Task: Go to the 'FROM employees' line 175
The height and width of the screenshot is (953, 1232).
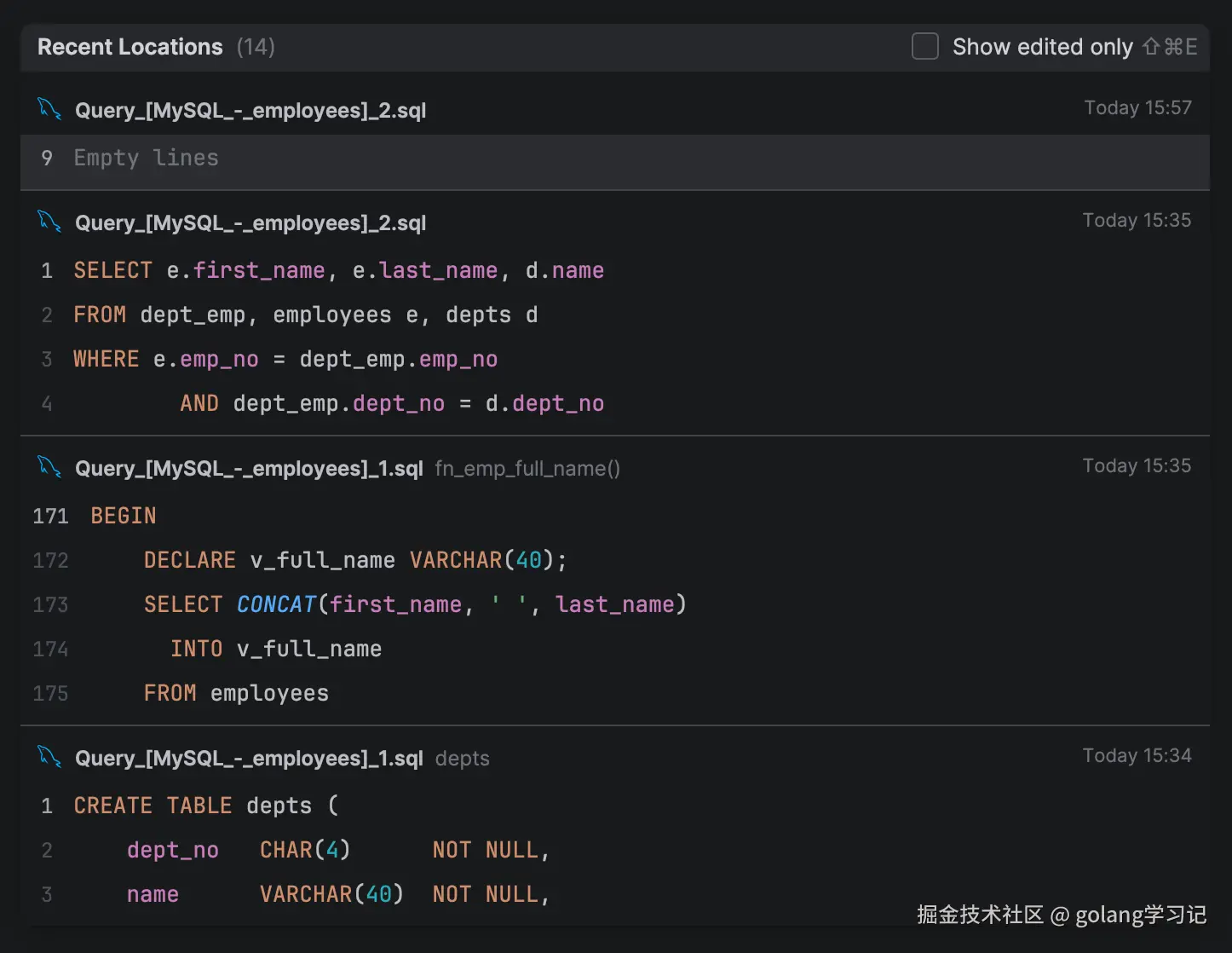Action: (x=236, y=694)
